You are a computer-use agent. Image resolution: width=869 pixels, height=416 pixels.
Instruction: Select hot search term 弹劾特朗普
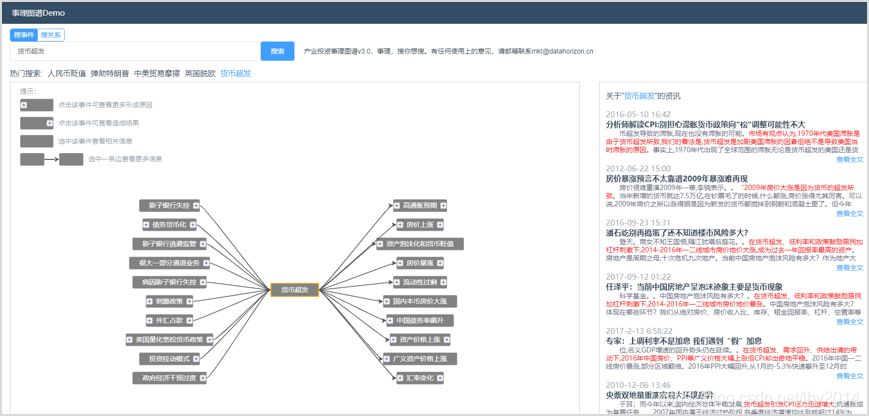coord(110,73)
